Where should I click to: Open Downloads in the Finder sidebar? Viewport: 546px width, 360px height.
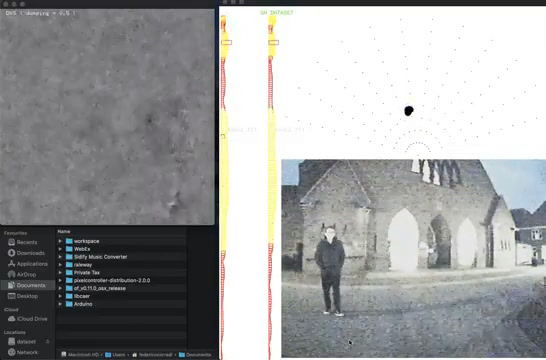tap(26, 253)
